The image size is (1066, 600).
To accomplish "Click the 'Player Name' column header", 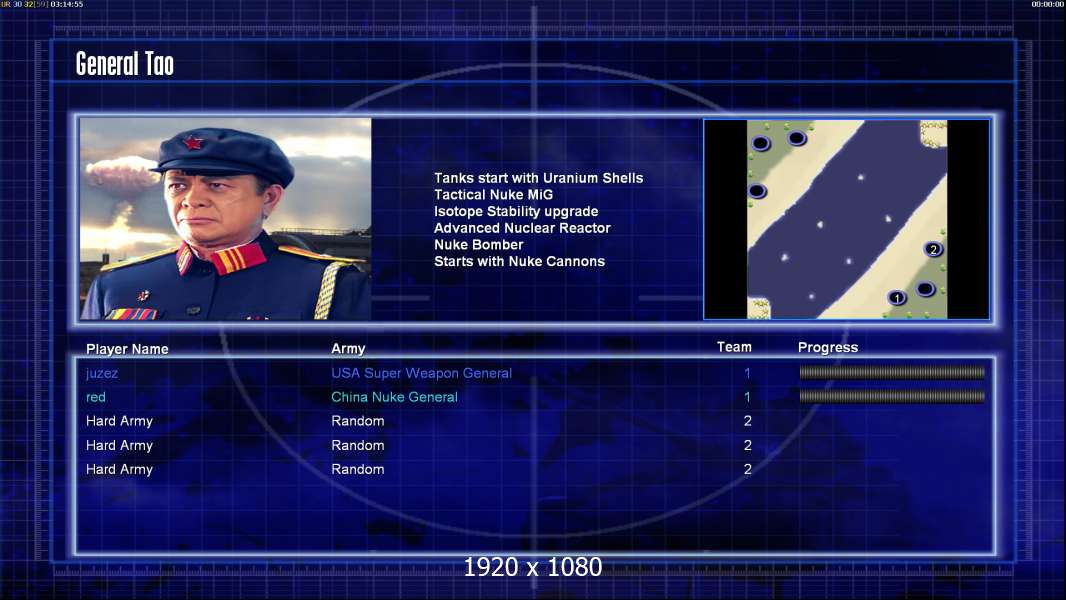I will 127,349.
